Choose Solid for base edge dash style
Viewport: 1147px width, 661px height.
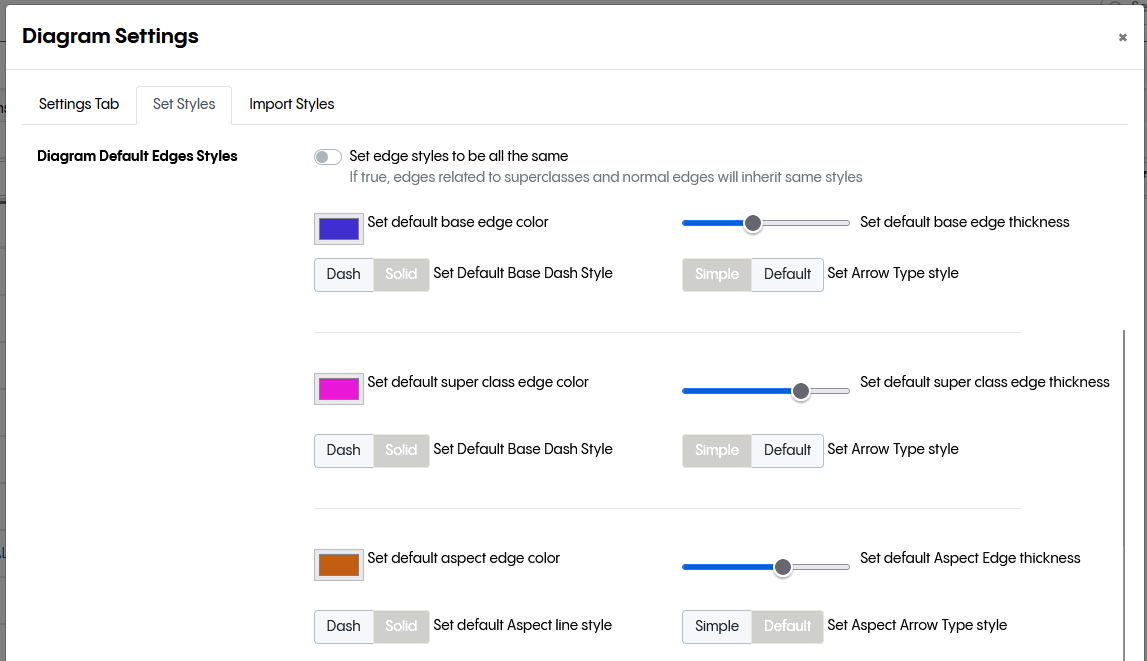coord(401,275)
